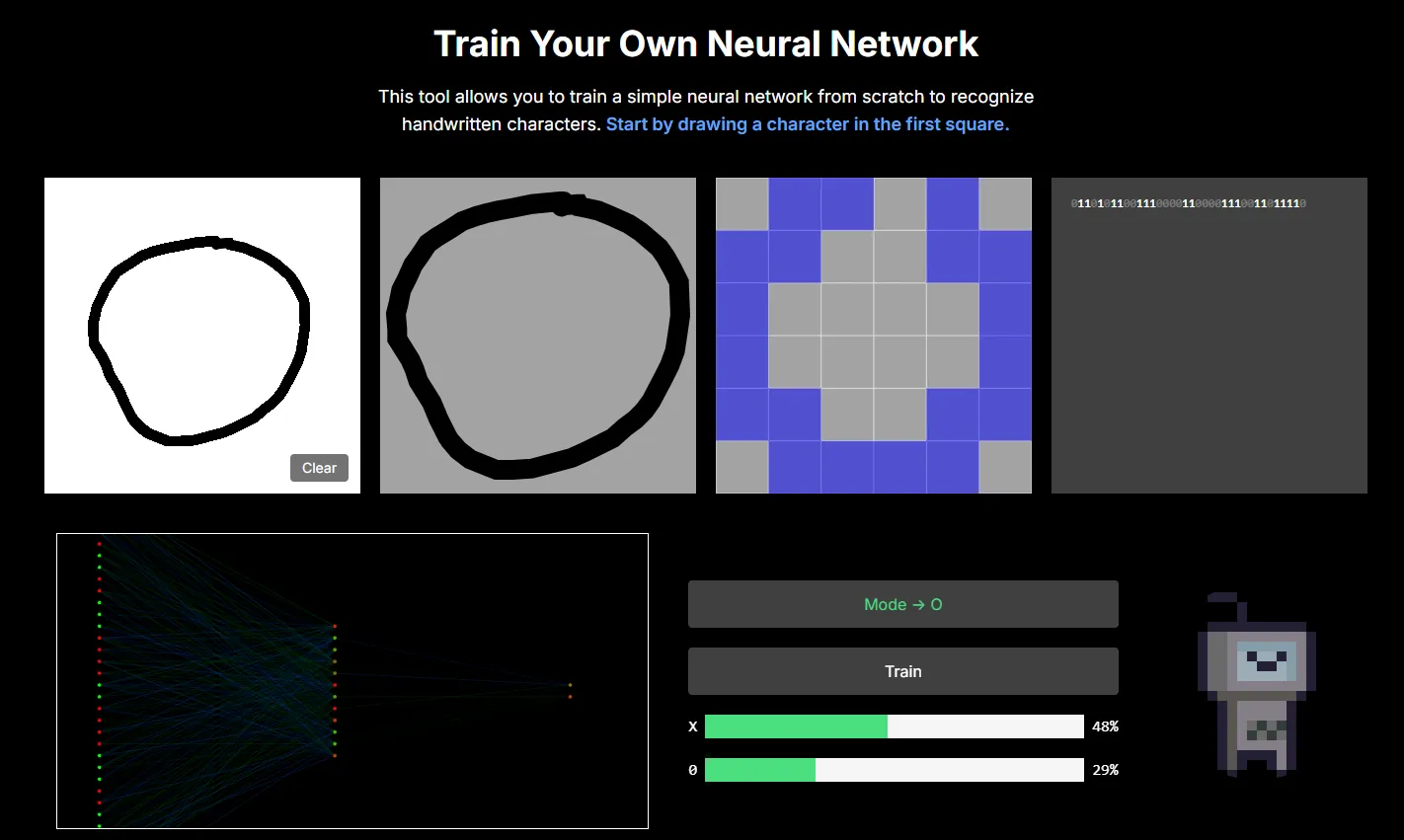This screenshot has height=840, width=1404.
Task: Click the 0 prediction confidence bar
Action: (x=894, y=770)
